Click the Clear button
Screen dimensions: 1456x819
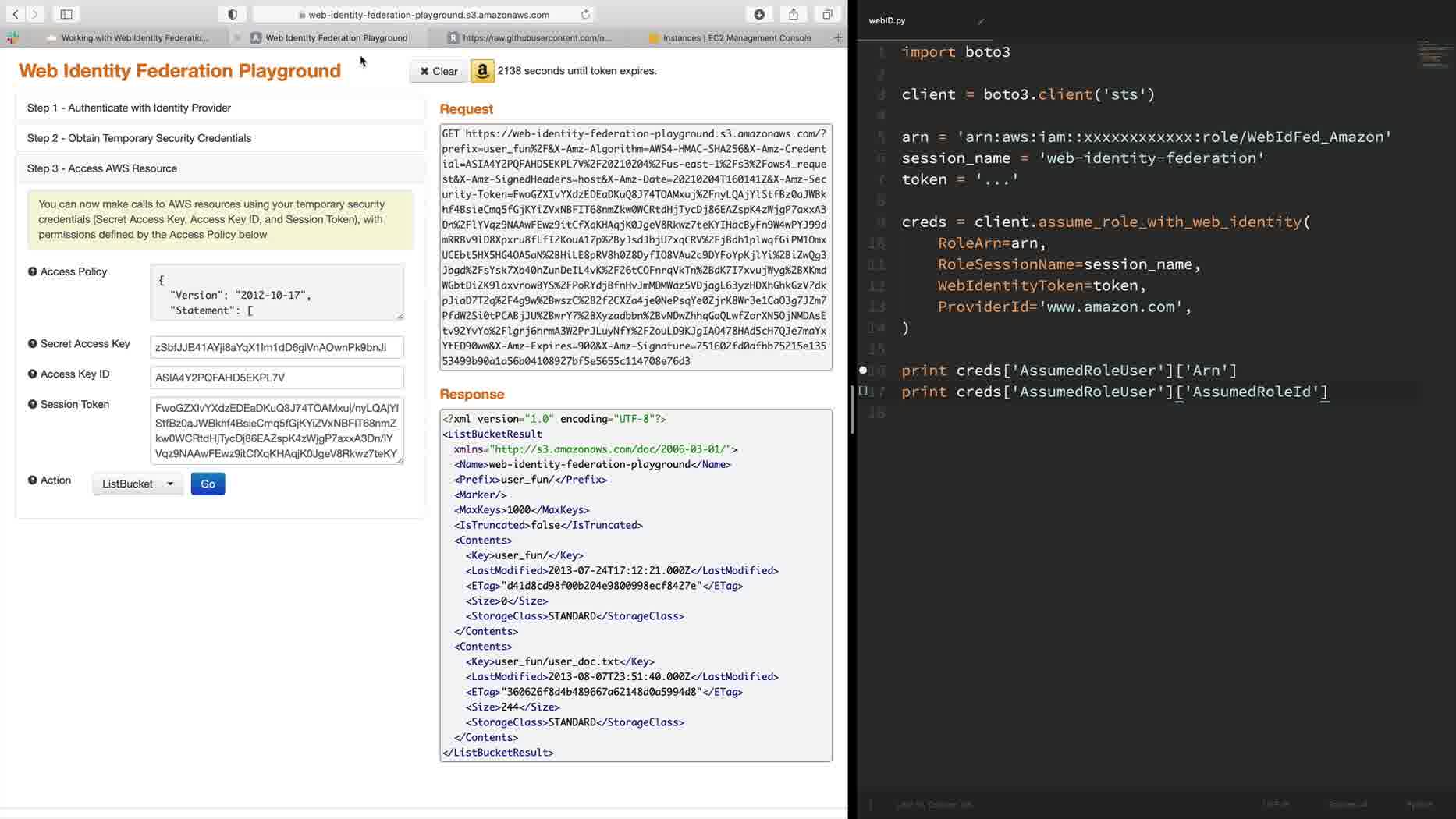pyautogui.click(x=439, y=71)
